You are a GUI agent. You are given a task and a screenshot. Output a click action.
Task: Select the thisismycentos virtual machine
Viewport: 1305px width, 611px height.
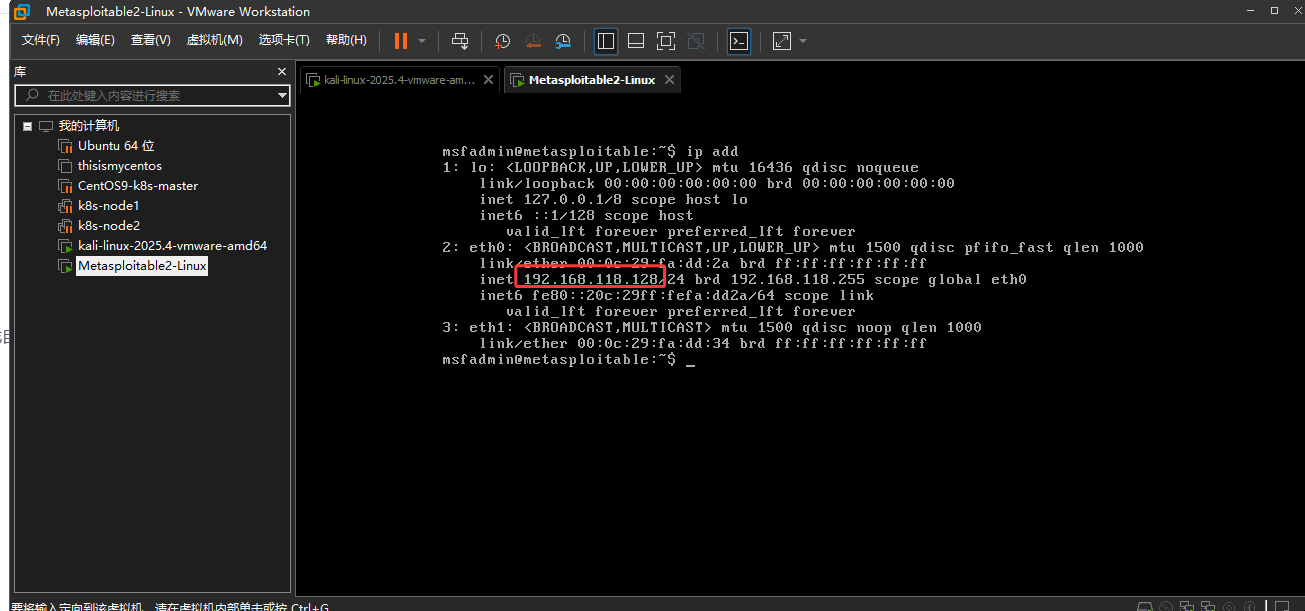[x=119, y=166]
